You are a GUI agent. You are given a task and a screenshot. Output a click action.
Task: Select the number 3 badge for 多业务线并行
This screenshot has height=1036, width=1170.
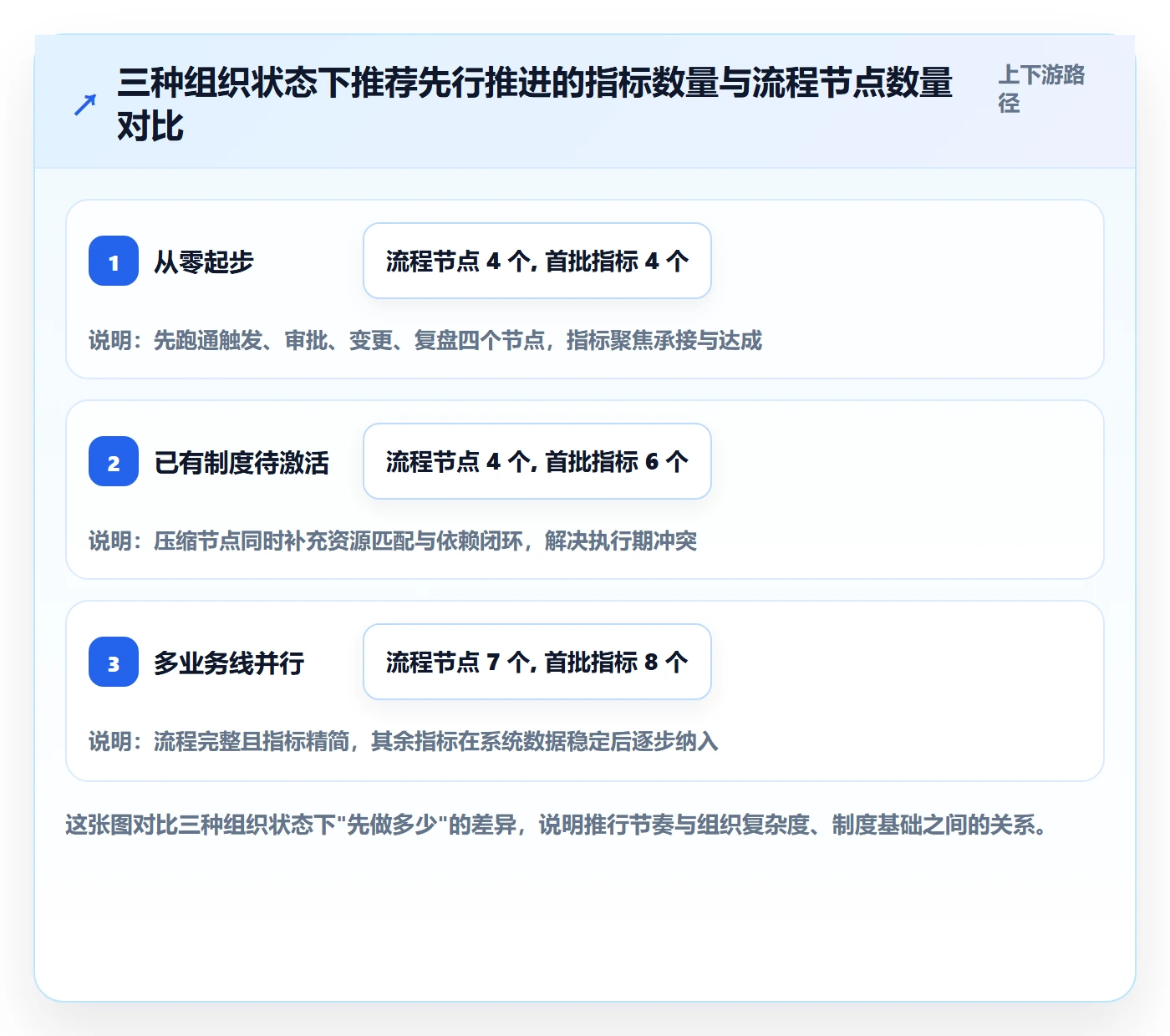pyautogui.click(x=114, y=662)
